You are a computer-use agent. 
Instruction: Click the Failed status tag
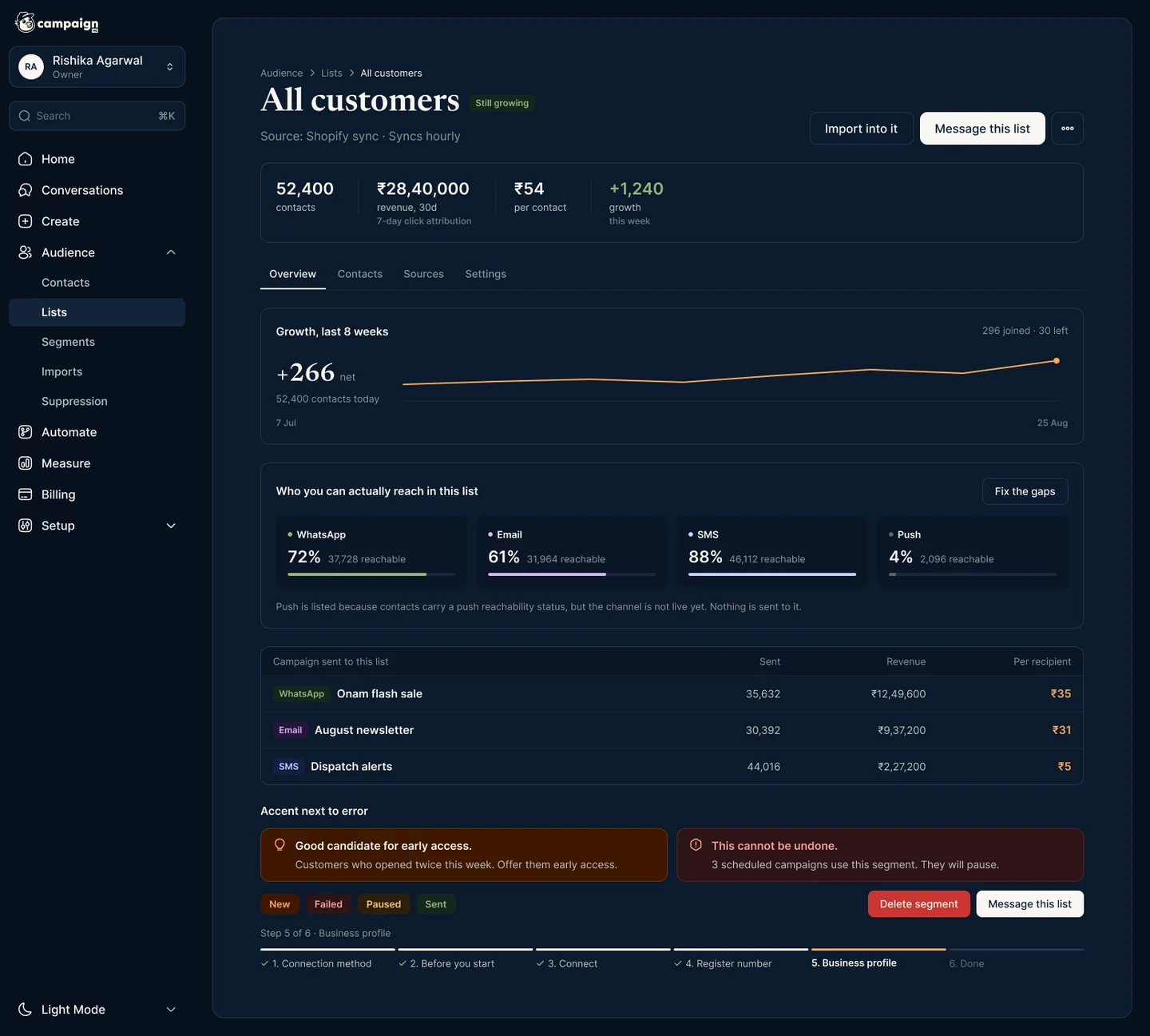(x=328, y=904)
